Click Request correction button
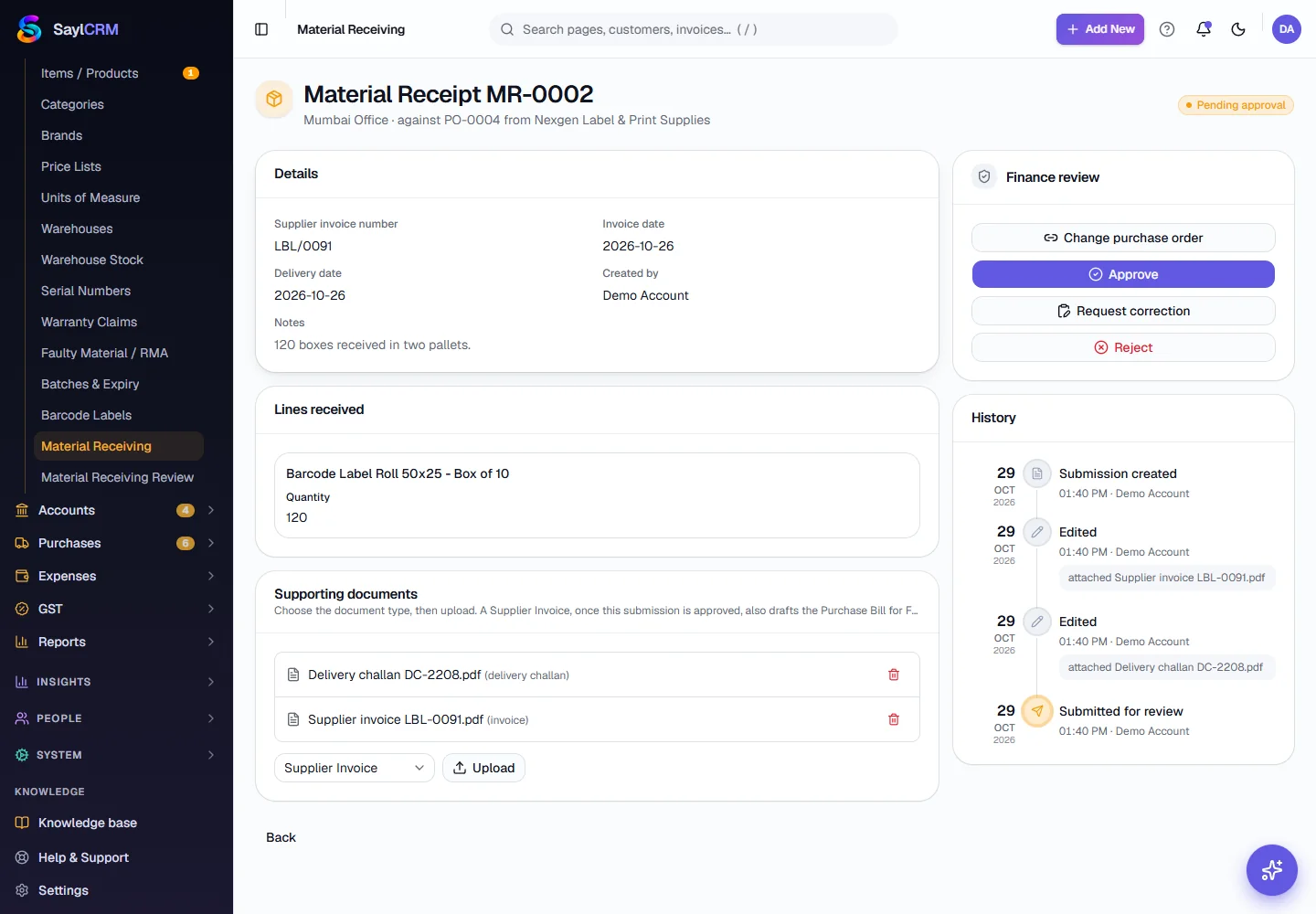 [x=1123, y=311]
